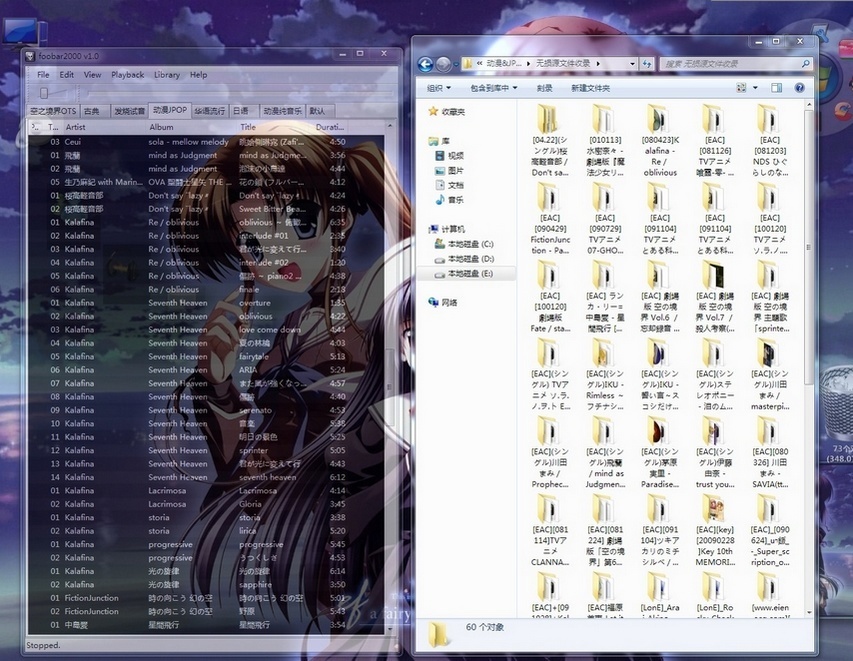Select the [080423] Kalafina Re / oblivious folder
This screenshot has width=853, height=661.
(660, 140)
